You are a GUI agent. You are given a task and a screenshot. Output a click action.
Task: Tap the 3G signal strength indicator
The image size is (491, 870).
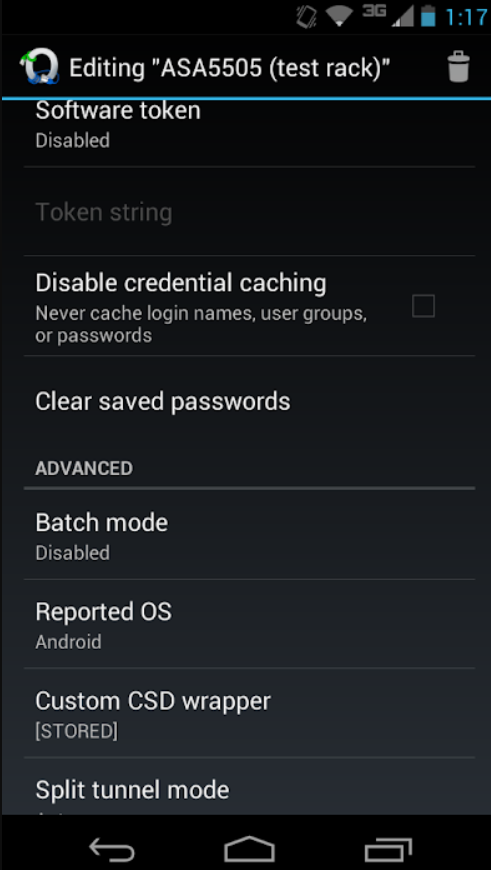[x=388, y=17]
